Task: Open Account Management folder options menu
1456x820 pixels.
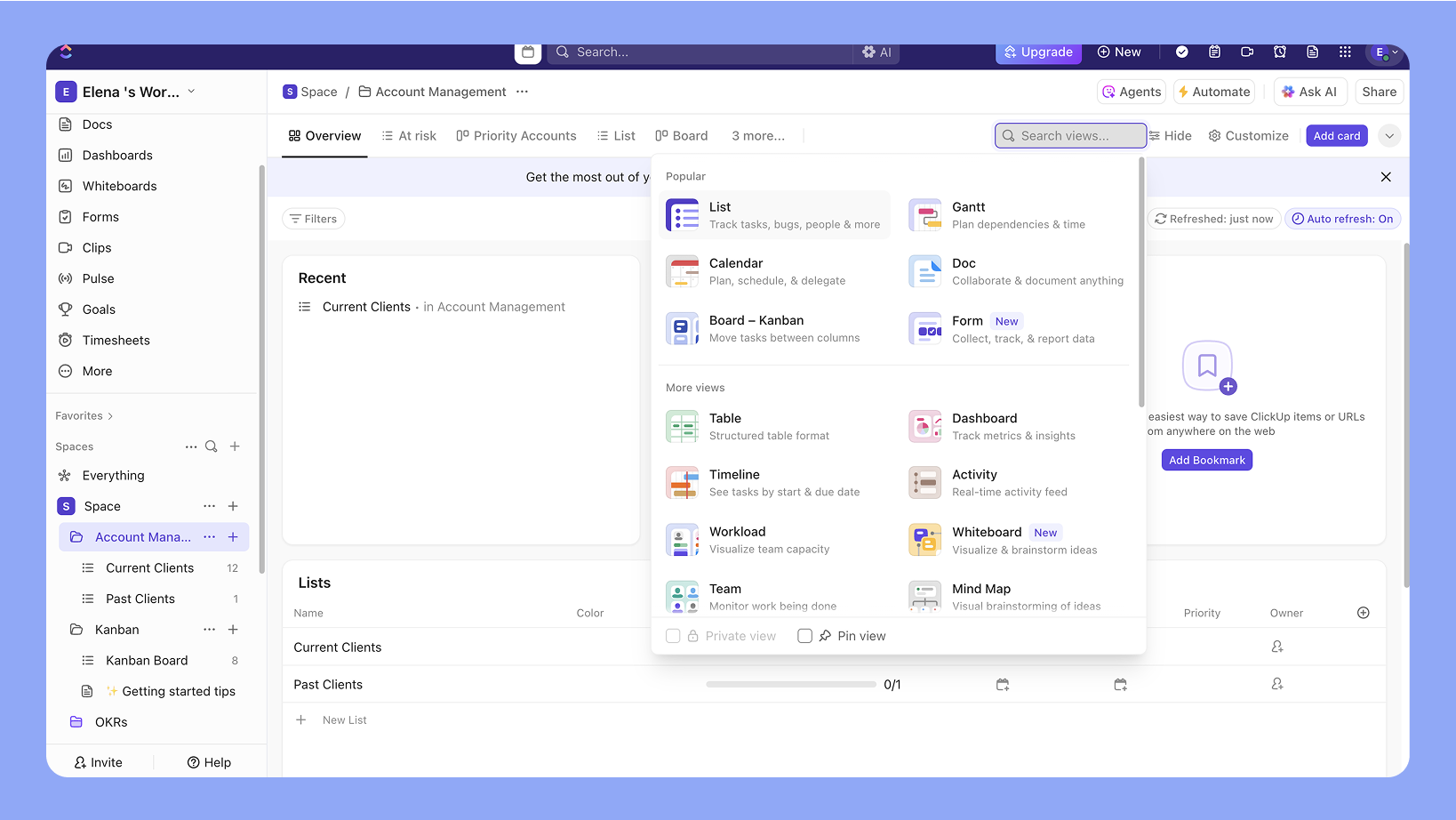Action: [210, 537]
